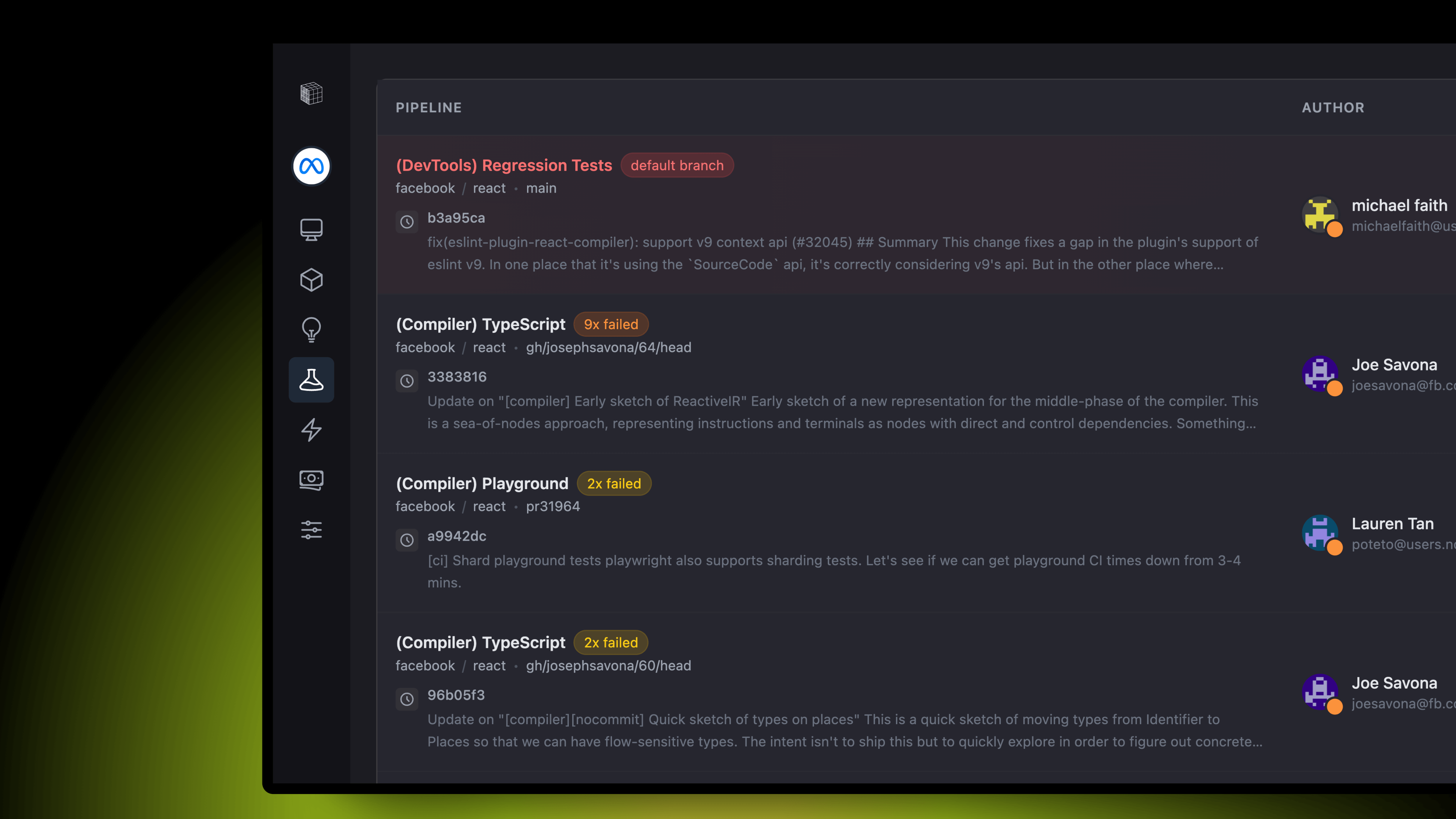The image size is (1456, 819).
Task: Open branch gh/josephsavona/64/head
Action: (608, 348)
